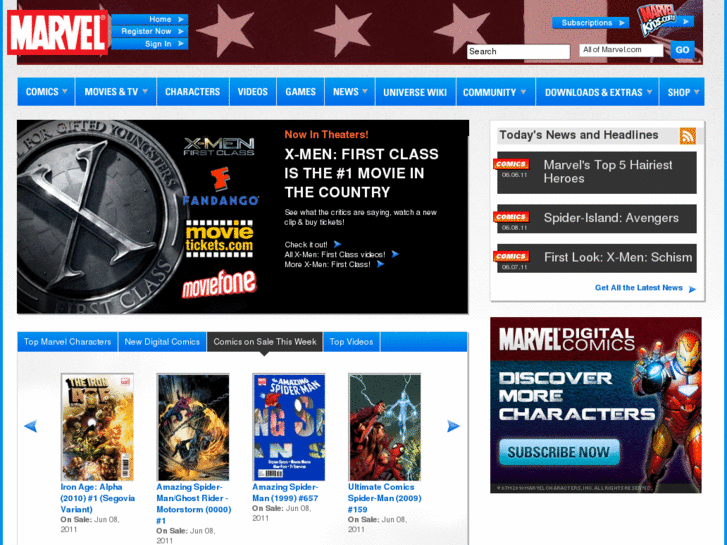Click X-Men: First Class #1 movie headline text

(x=361, y=173)
